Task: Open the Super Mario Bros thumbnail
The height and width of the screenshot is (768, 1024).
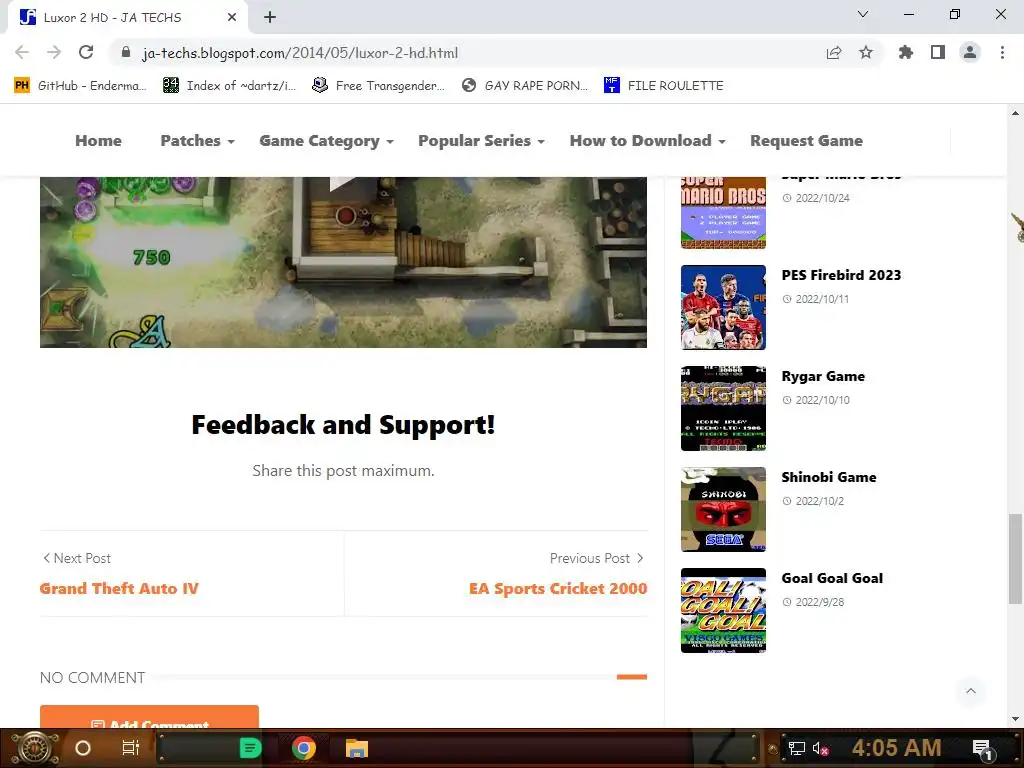Action: (x=723, y=213)
